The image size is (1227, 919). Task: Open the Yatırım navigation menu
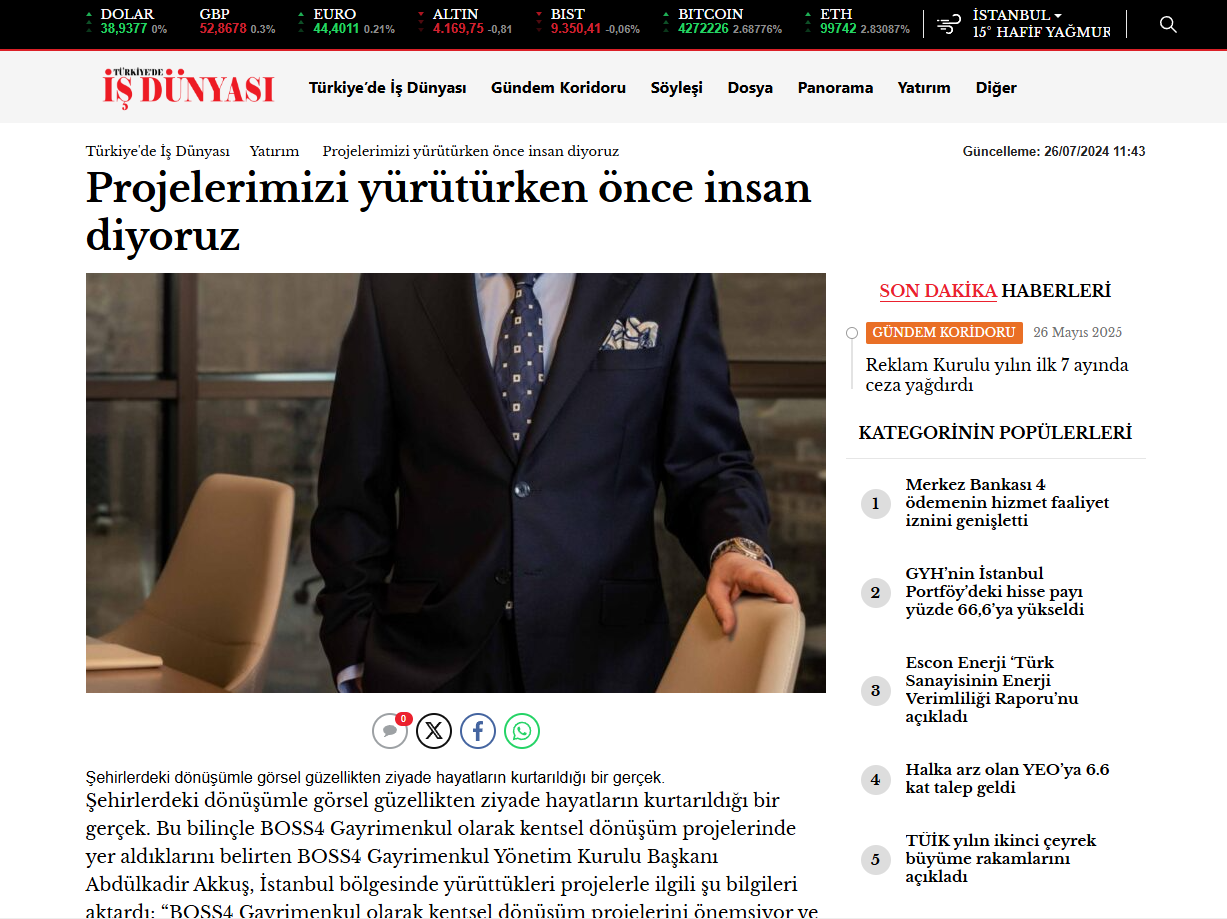[924, 88]
